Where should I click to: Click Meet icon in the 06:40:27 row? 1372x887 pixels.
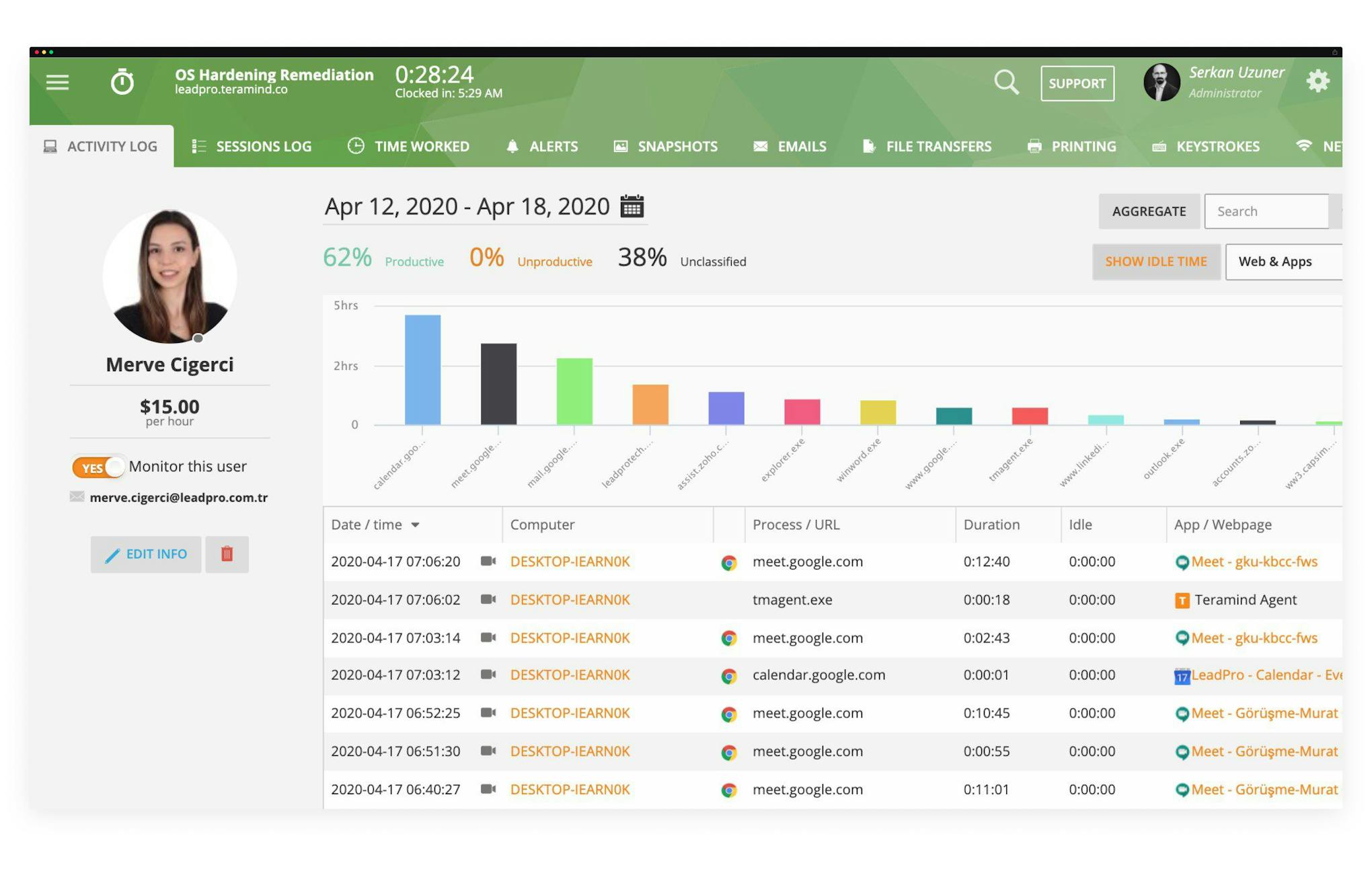click(x=1182, y=790)
